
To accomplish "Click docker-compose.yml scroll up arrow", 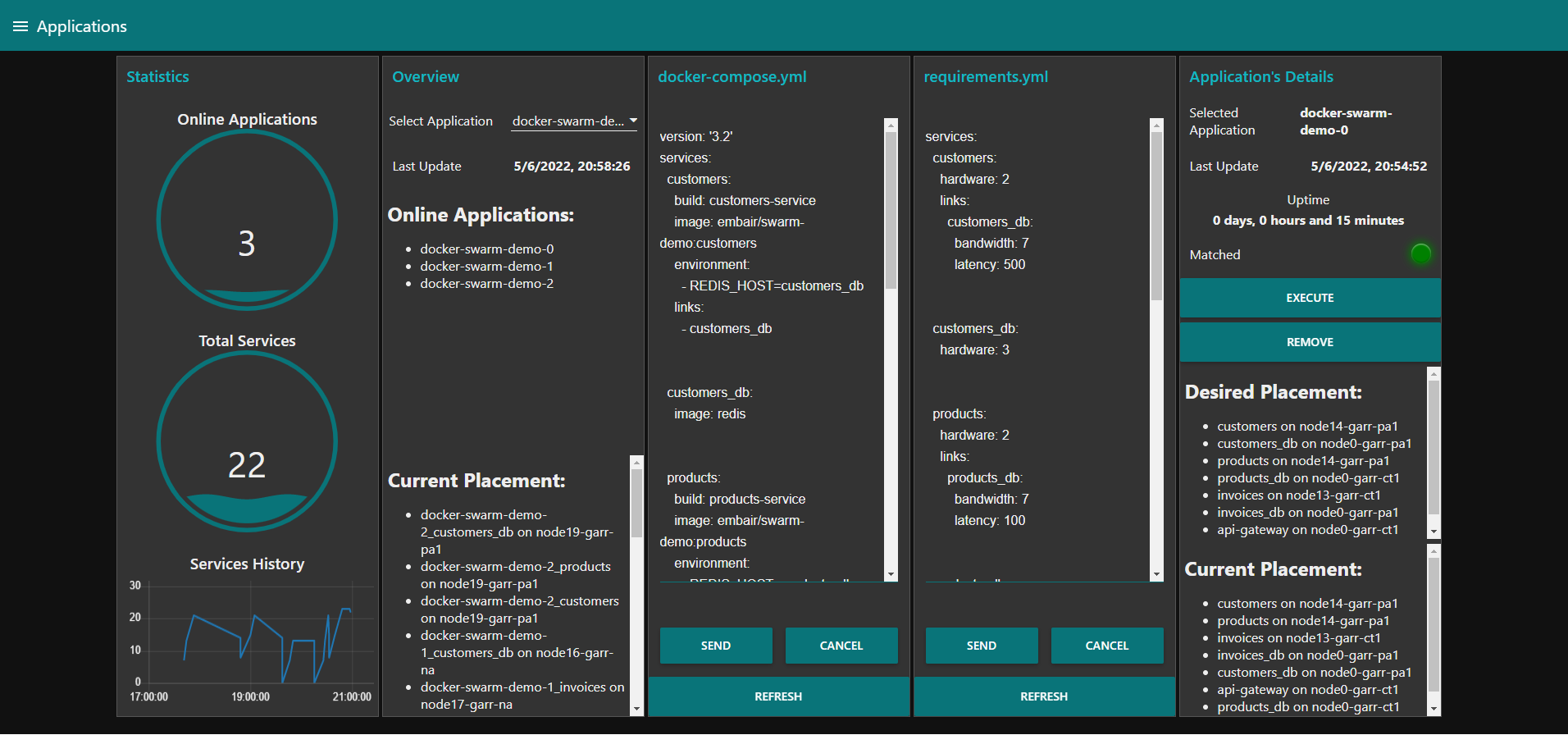I will coord(891,125).
